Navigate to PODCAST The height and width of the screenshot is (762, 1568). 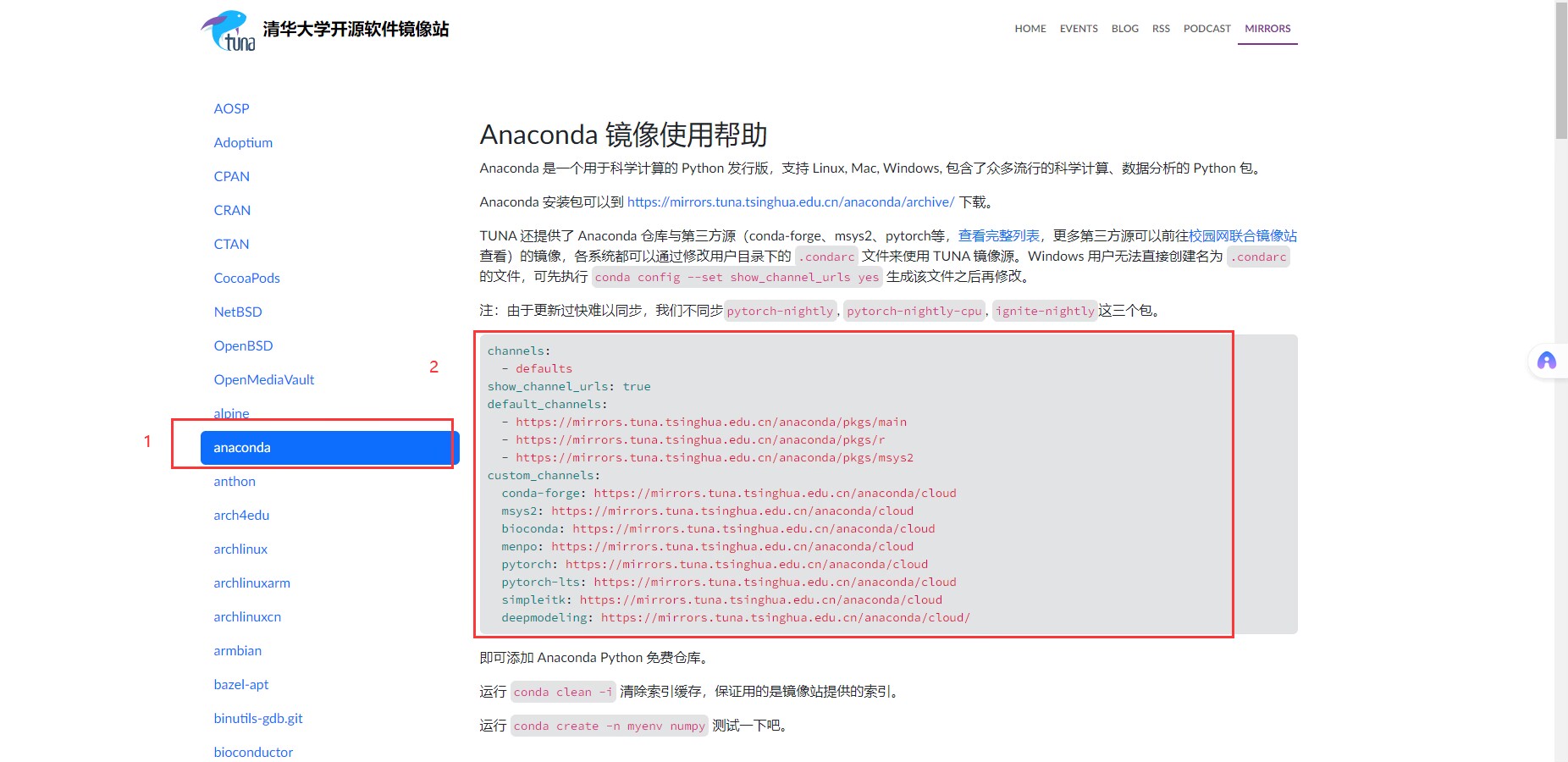point(1206,29)
